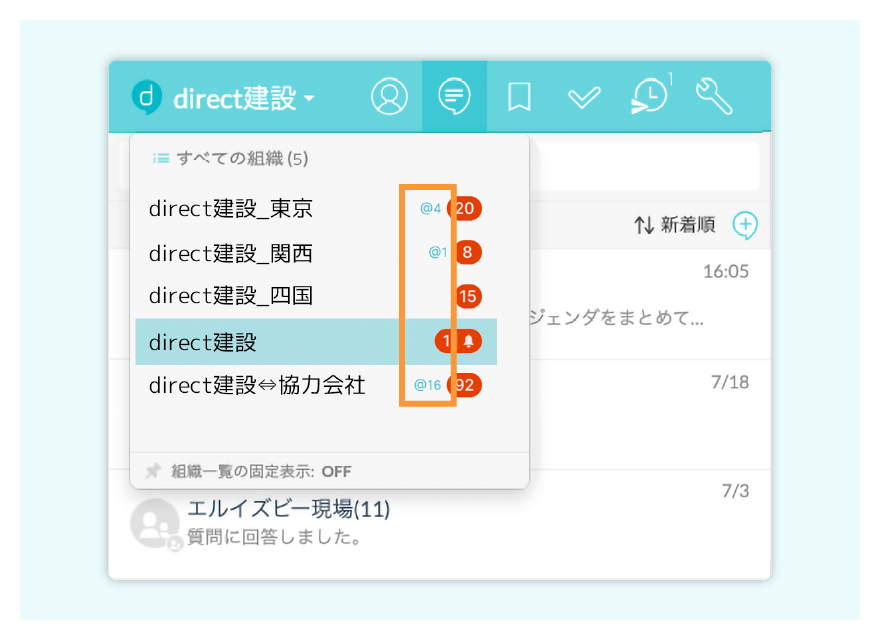The image size is (880, 640).
Task: Switch to the talk chat bubble tab
Action: (454, 96)
